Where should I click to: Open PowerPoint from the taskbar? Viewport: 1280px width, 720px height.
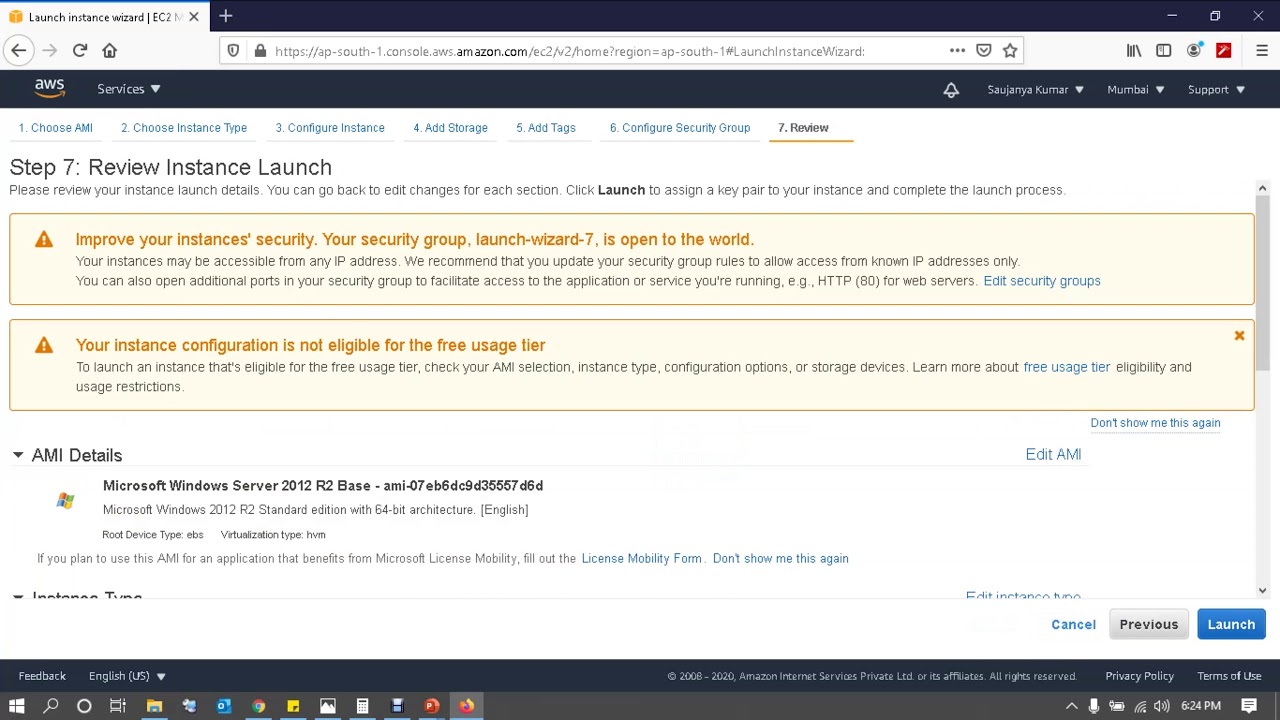point(432,706)
